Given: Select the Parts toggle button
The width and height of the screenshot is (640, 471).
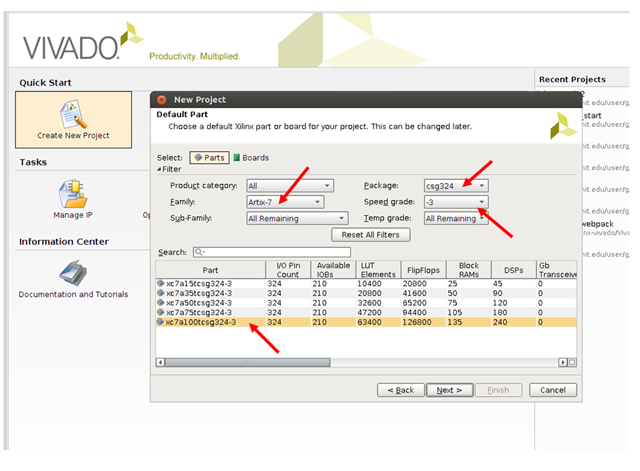Looking at the screenshot, I should tap(209, 158).
